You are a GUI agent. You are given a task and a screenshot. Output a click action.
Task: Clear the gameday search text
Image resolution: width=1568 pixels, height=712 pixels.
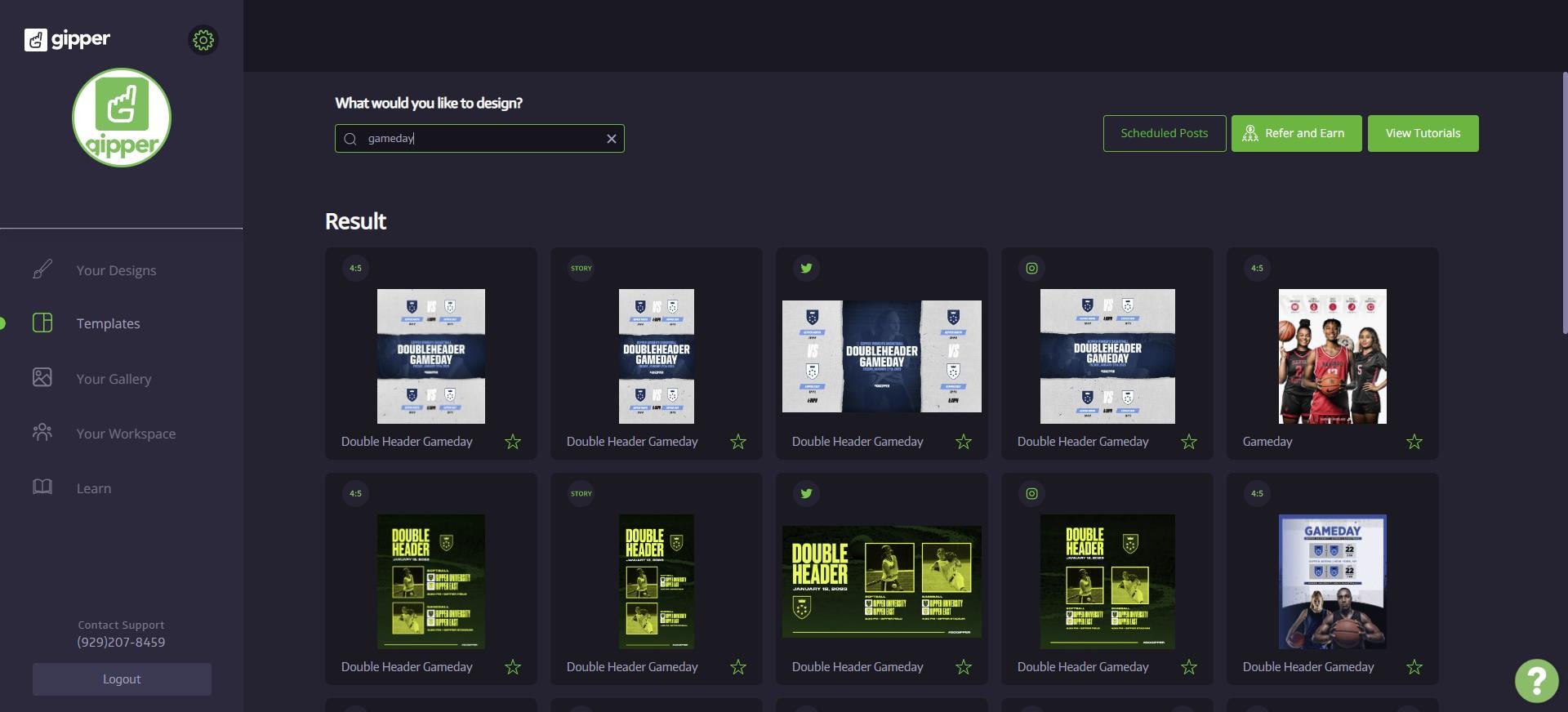pos(611,139)
